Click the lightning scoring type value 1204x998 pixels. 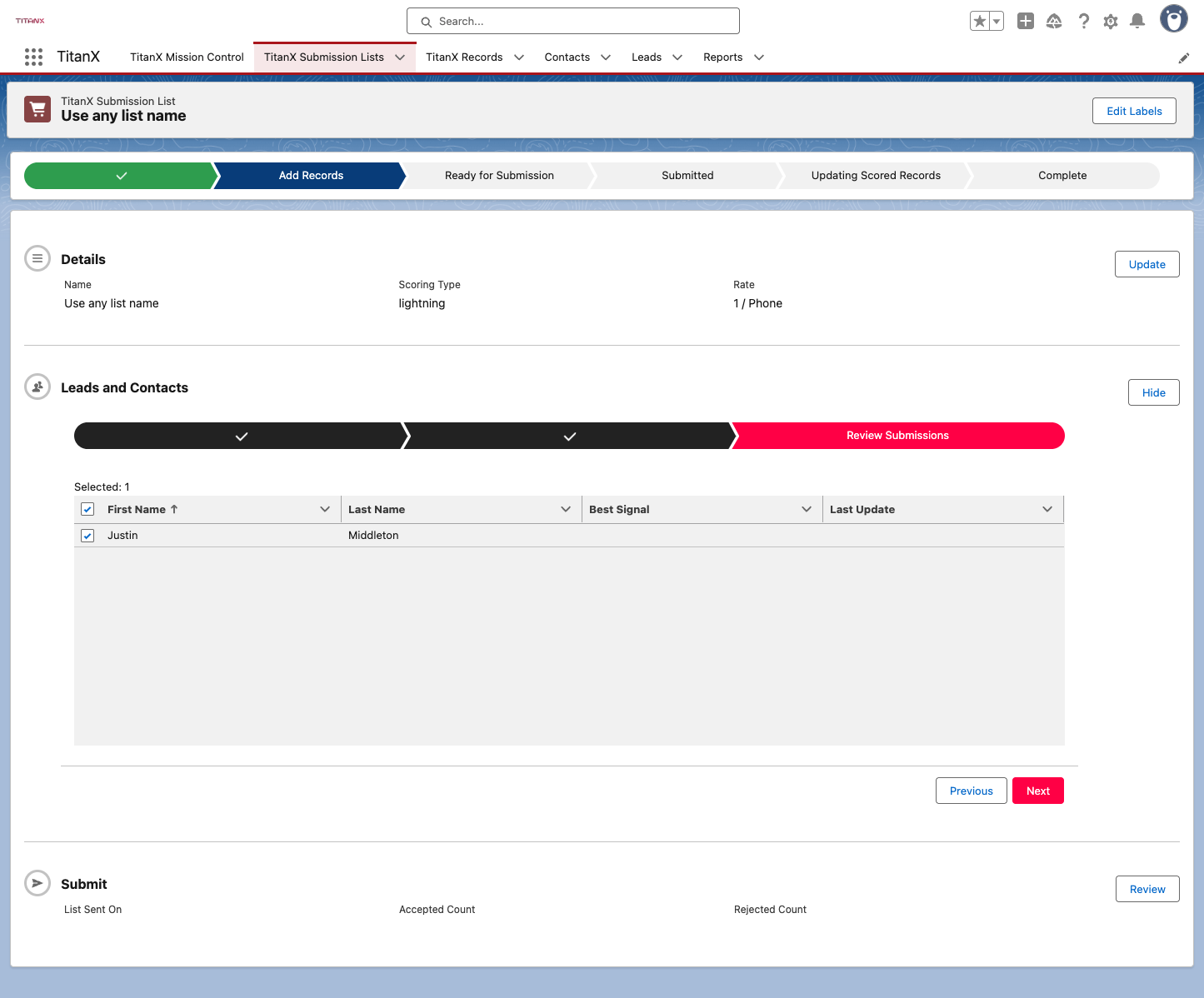pyautogui.click(x=422, y=303)
